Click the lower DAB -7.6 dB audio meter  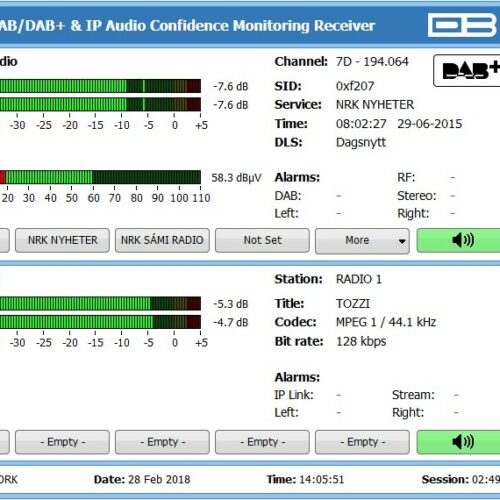pos(100,104)
